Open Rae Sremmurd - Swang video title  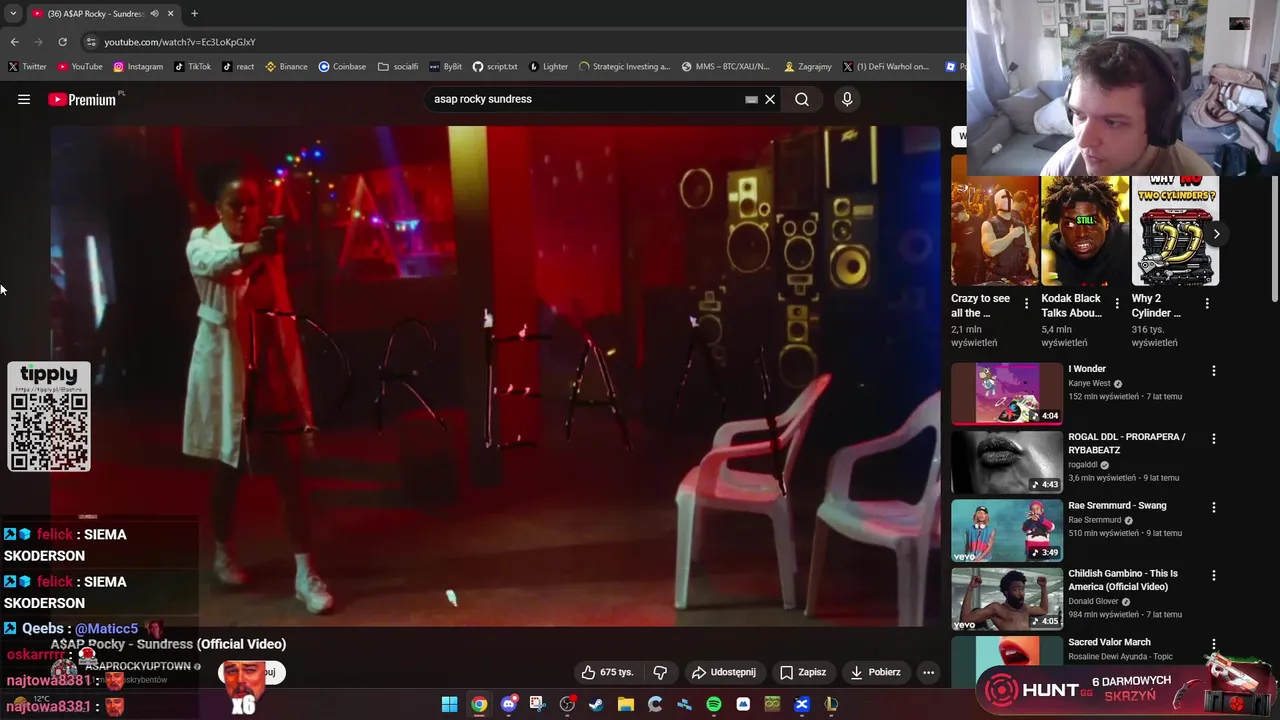1116,505
